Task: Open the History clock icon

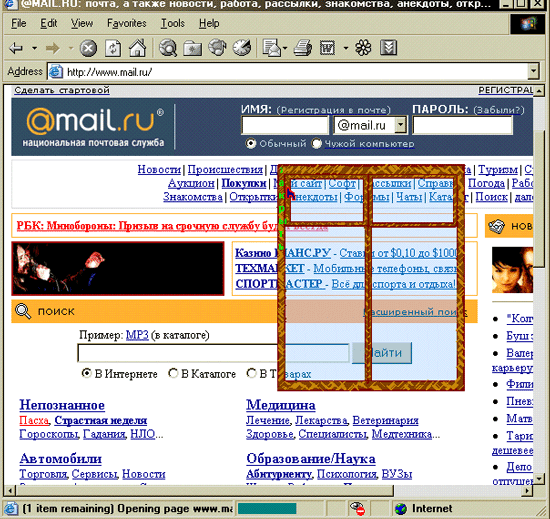Action: point(242,47)
